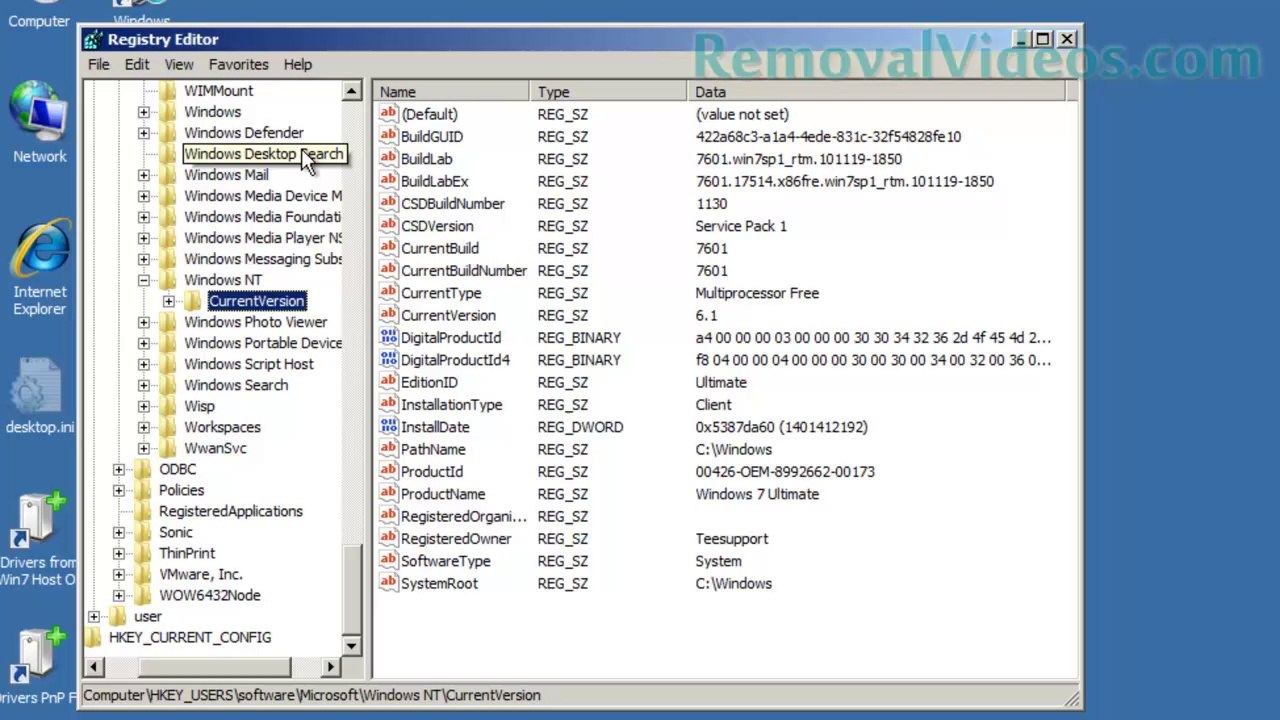Sort values by the Name column header
1280x720 pixels.
[x=452, y=92]
